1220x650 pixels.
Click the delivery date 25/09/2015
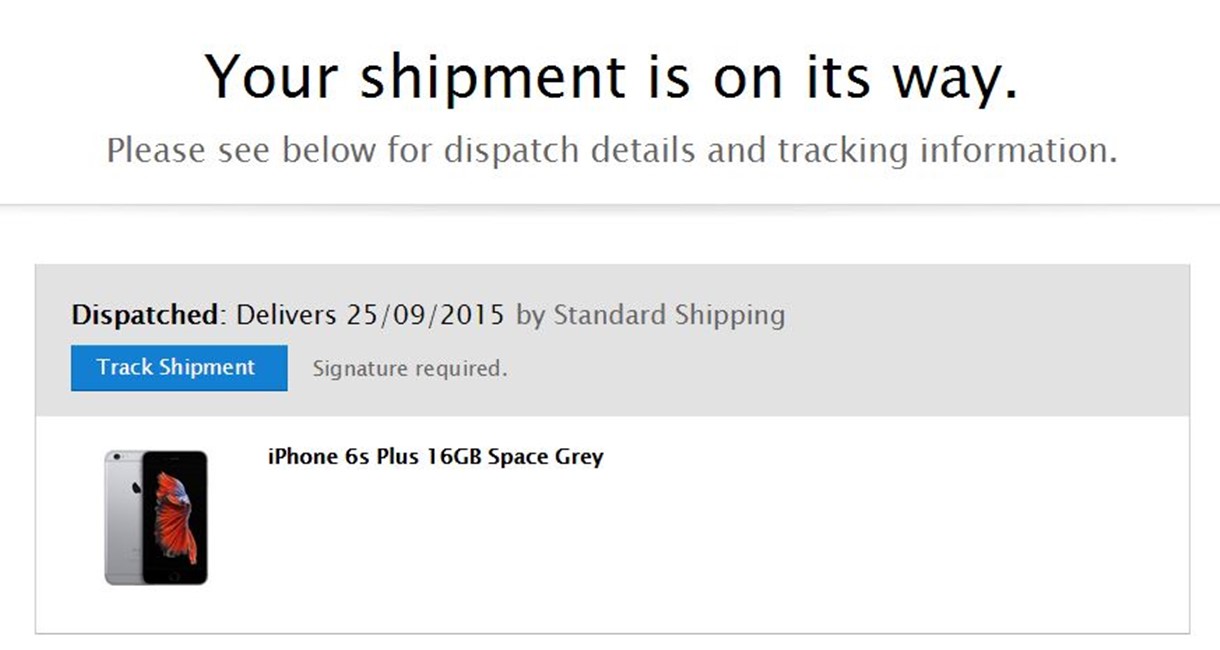click(427, 316)
